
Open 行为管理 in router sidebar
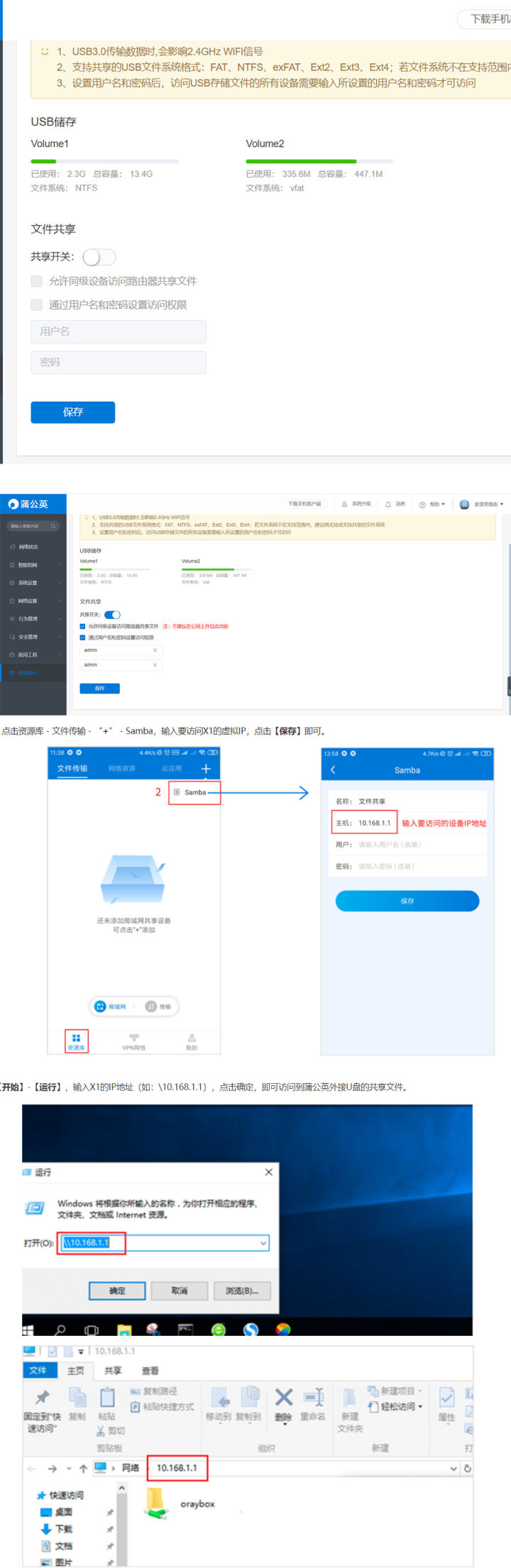point(33,619)
